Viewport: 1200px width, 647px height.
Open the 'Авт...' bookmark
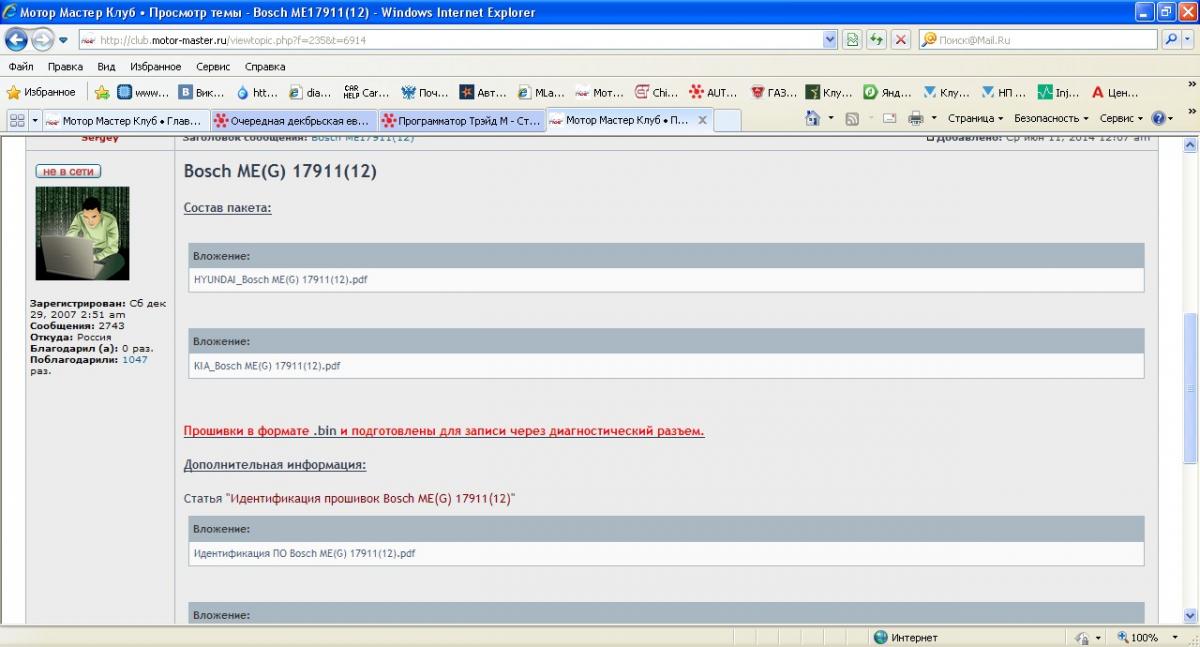coord(484,92)
